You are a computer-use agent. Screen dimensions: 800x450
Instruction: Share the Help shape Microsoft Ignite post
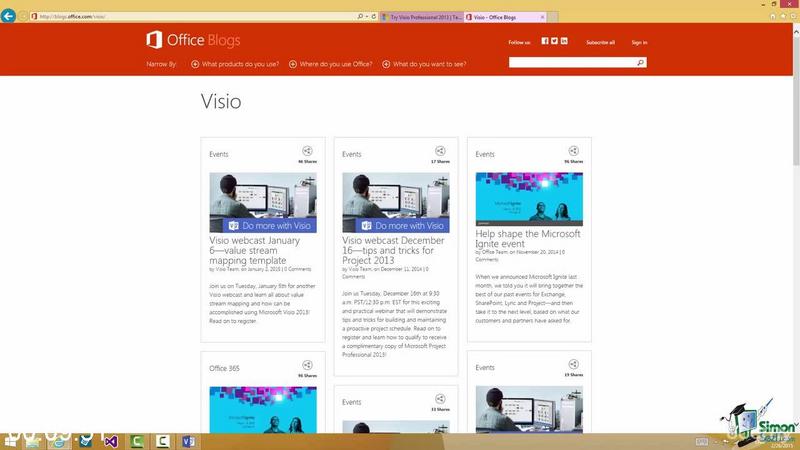[x=573, y=151]
